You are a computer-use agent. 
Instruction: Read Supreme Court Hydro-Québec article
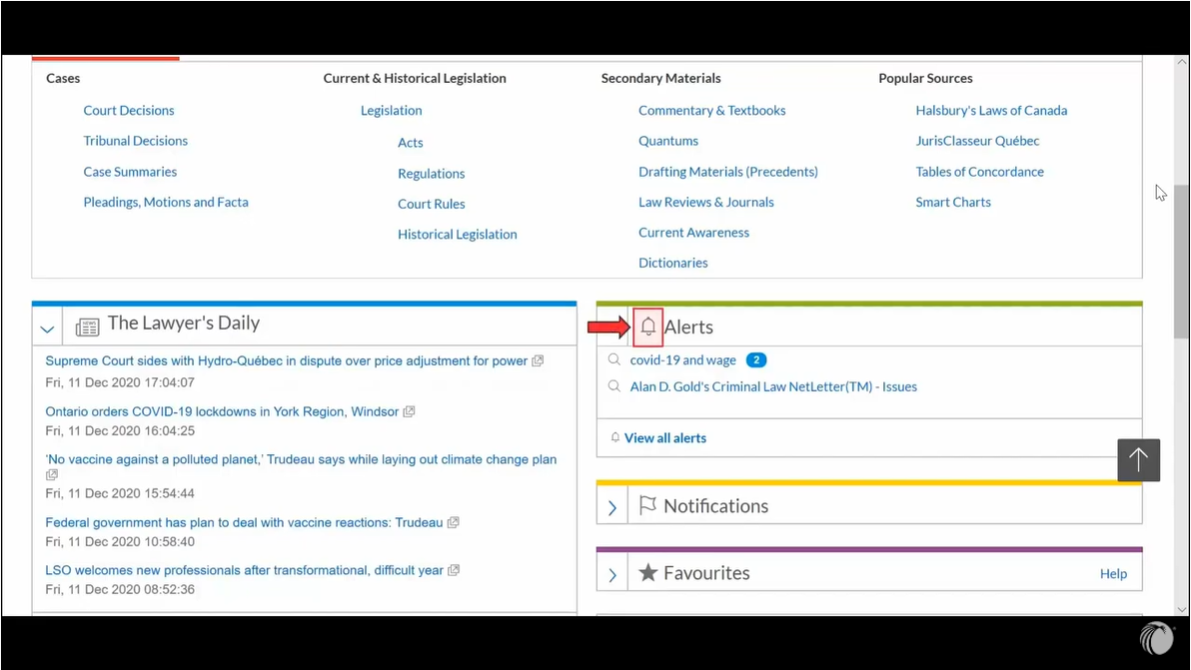pyautogui.click(x=286, y=361)
